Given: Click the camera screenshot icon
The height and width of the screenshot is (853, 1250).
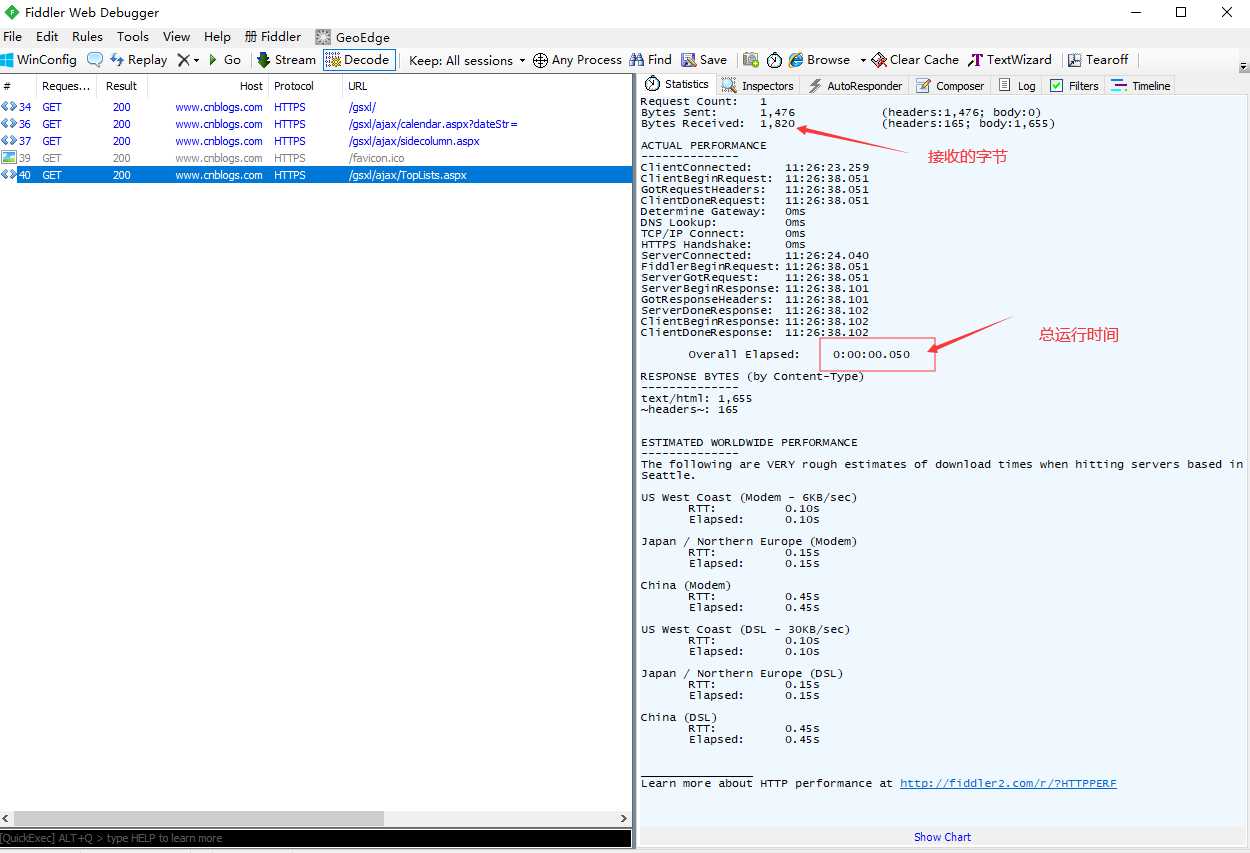Looking at the screenshot, I should point(751,60).
